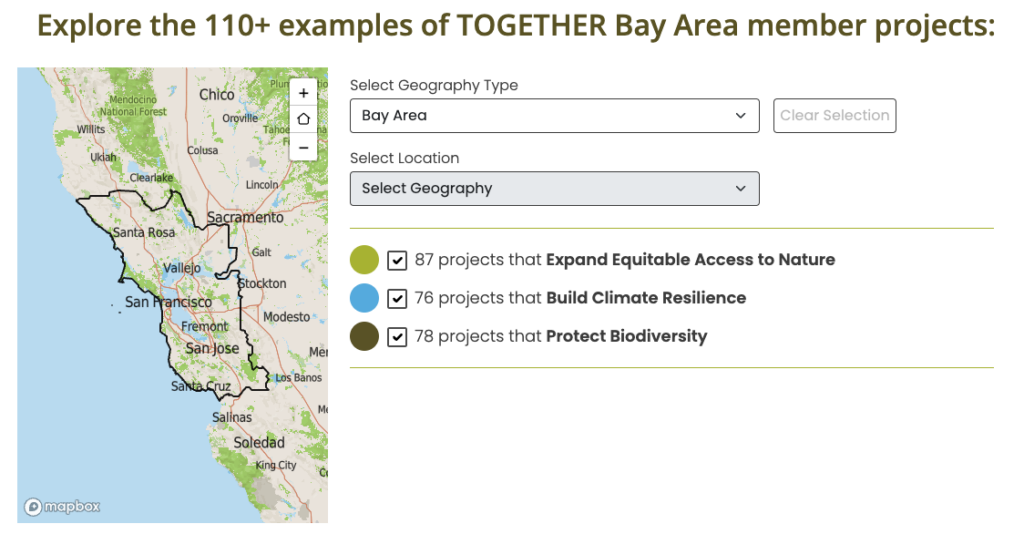Zoom in on the map
Screen dimensions: 1024x534
click(x=303, y=93)
